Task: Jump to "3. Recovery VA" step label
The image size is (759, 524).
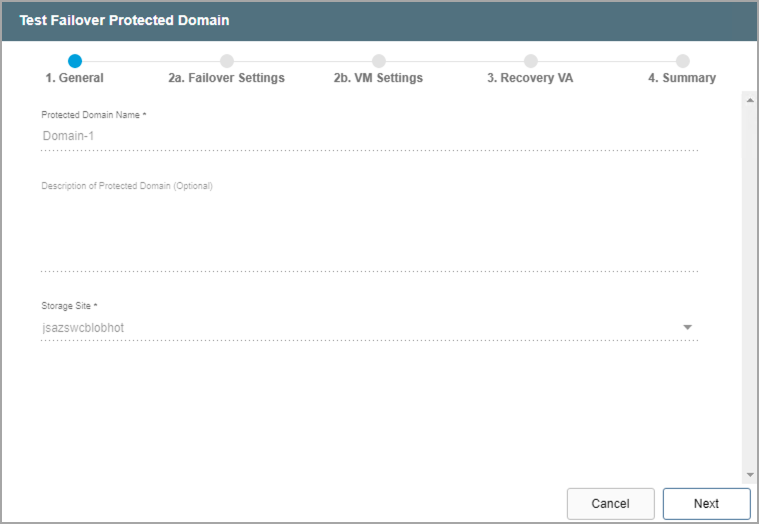Action: (x=530, y=78)
